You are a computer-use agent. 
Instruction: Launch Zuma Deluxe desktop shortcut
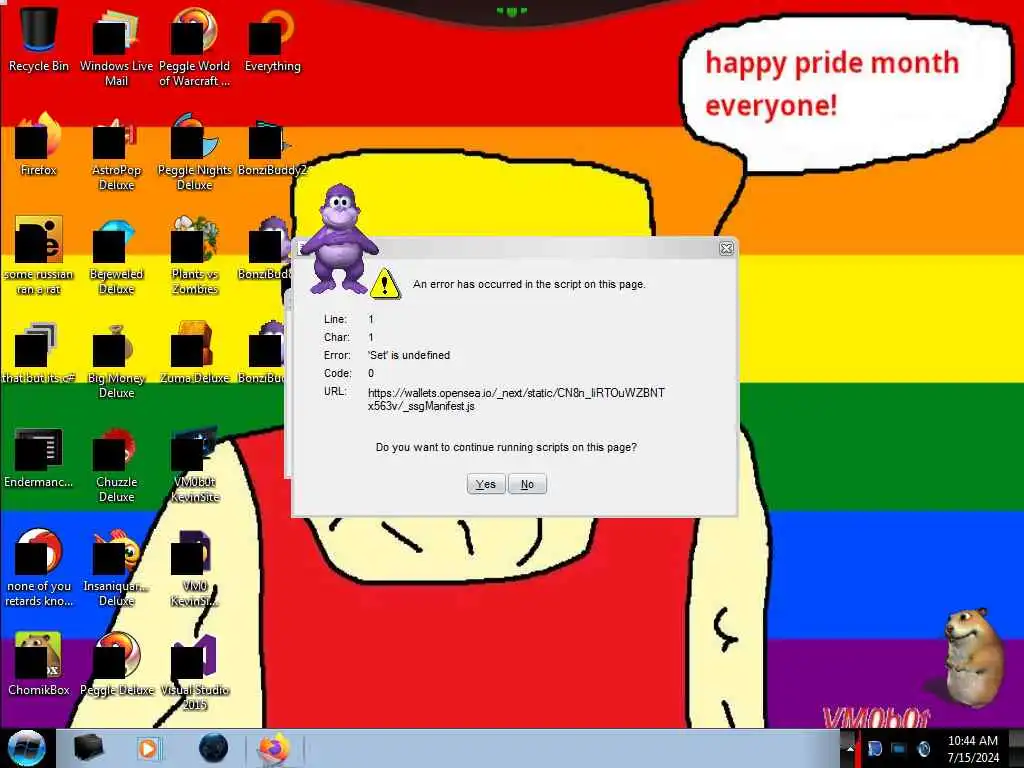pyautogui.click(x=194, y=353)
